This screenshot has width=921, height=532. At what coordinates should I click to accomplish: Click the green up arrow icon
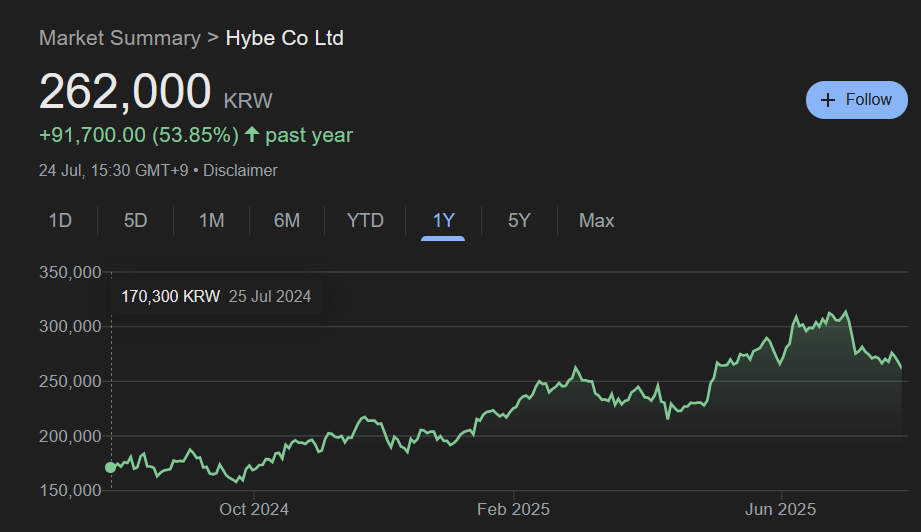click(252, 134)
